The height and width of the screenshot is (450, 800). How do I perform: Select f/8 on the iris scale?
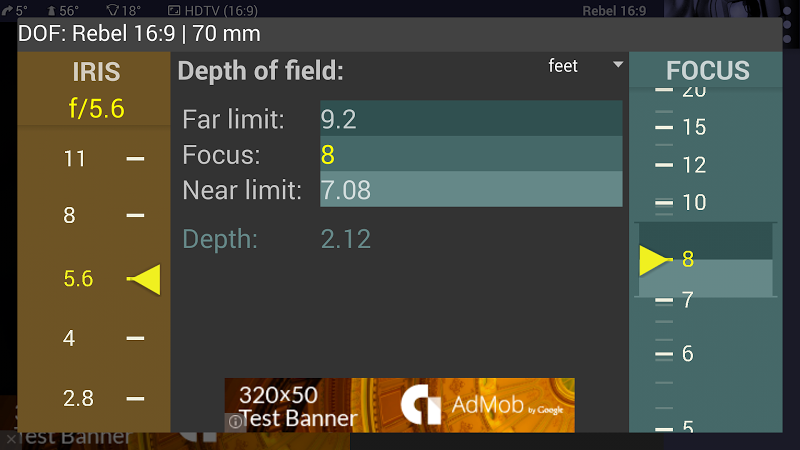(x=69, y=215)
